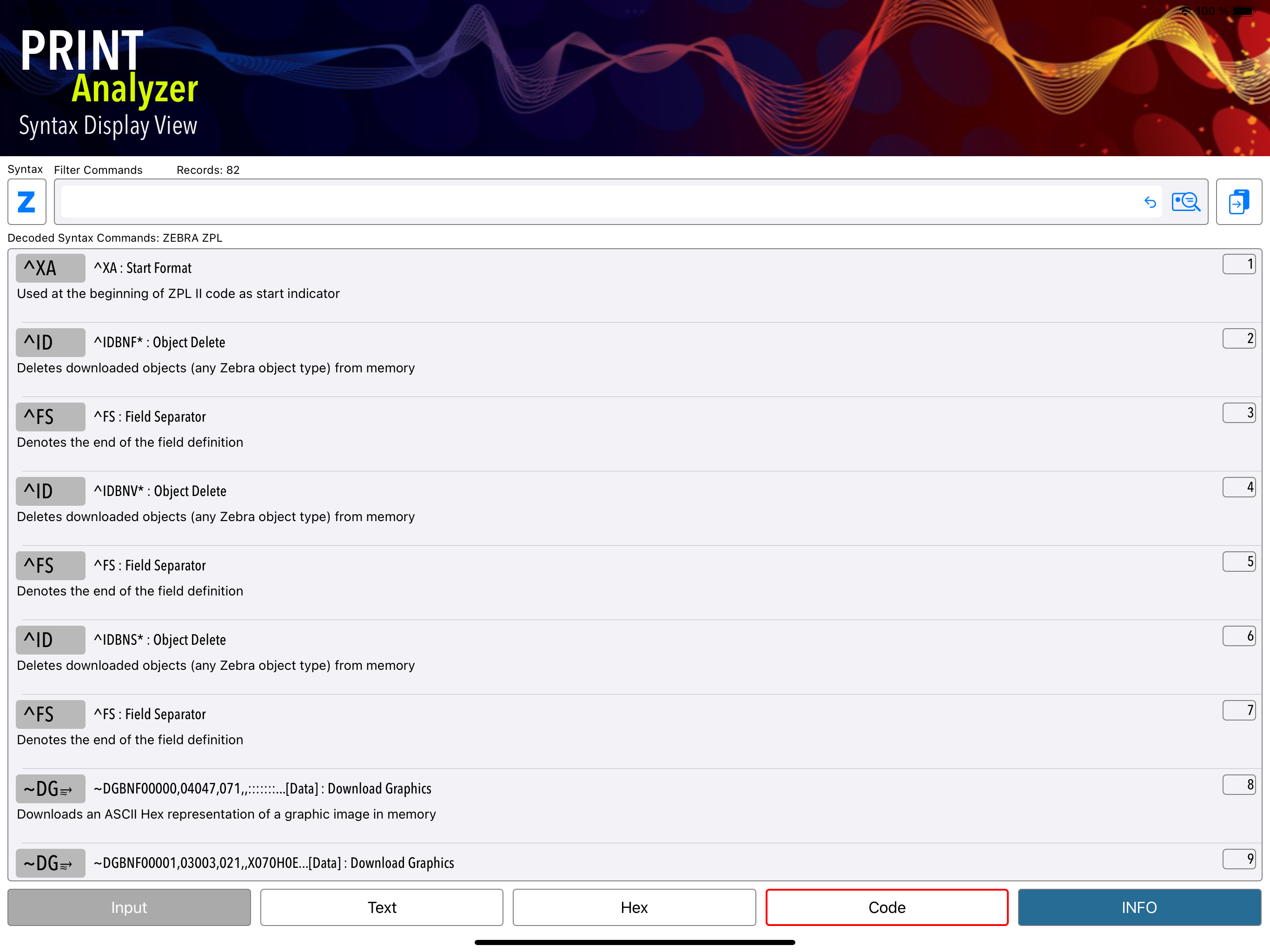This screenshot has width=1270, height=952.
Task: Click the search filter magnifier icon
Action: point(1185,202)
